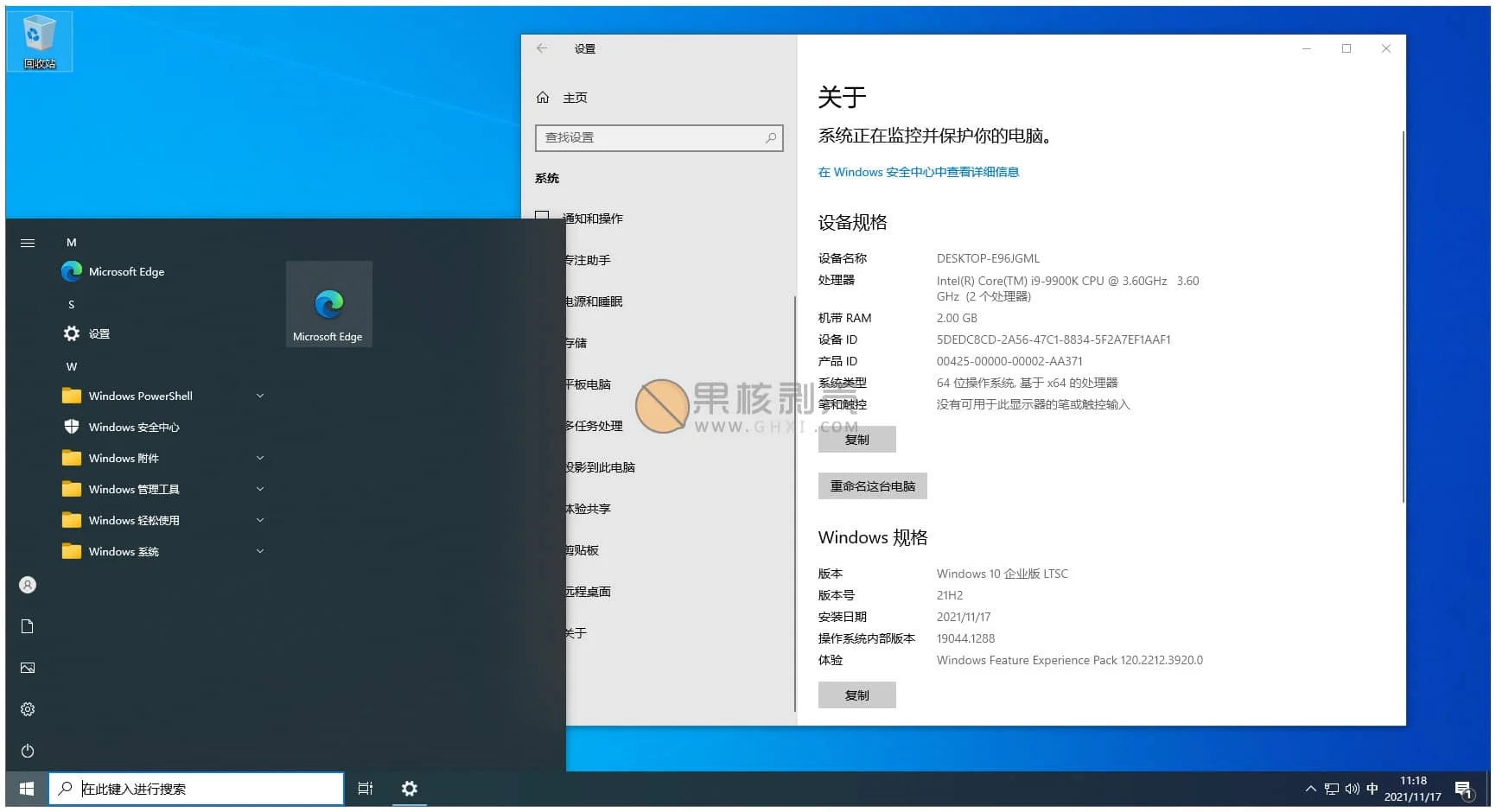Click the Start menu hamburger expand icon

(28, 244)
